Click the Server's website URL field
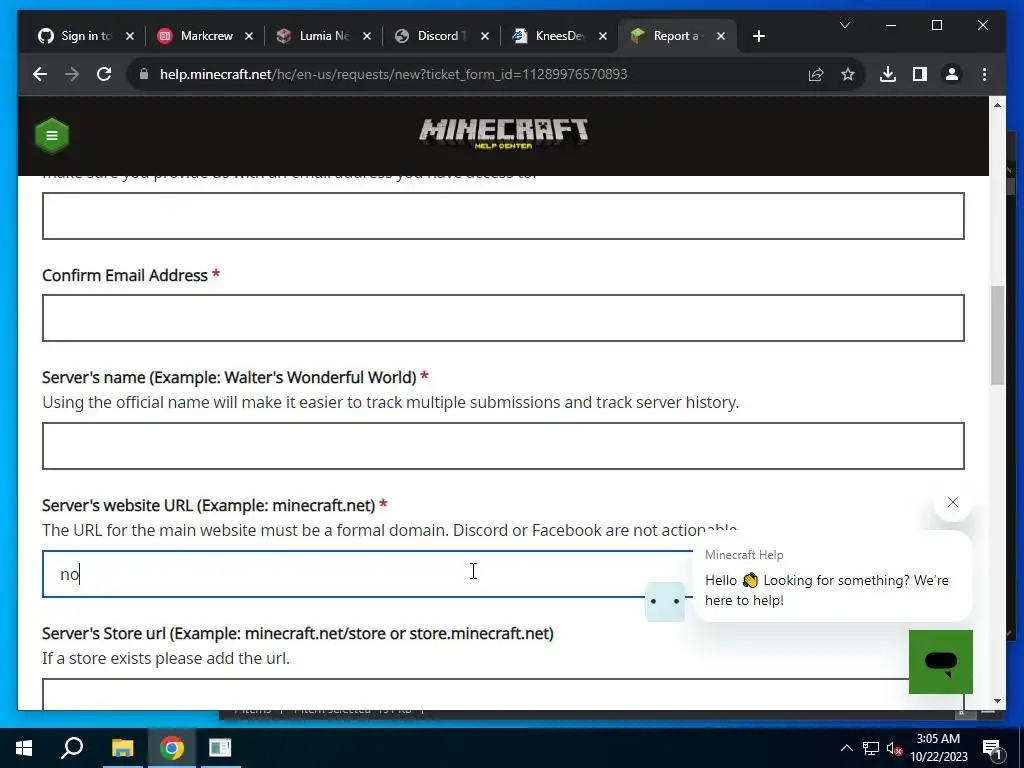1024x768 pixels. pos(367,574)
